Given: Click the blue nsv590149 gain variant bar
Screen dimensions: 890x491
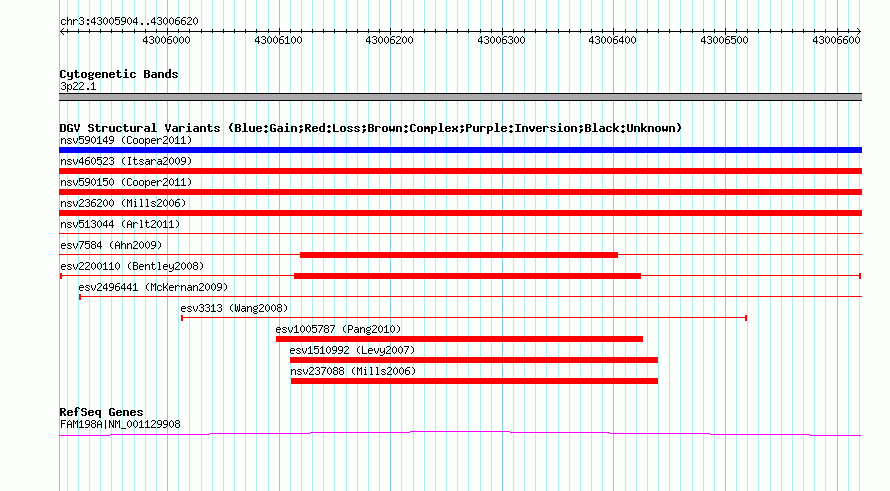Looking at the screenshot, I should pos(460,150).
